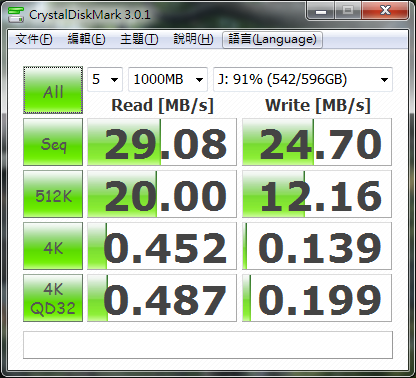Start the 4K QD32 test
The height and width of the screenshot is (378, 416).
click(x=53, y=298)
